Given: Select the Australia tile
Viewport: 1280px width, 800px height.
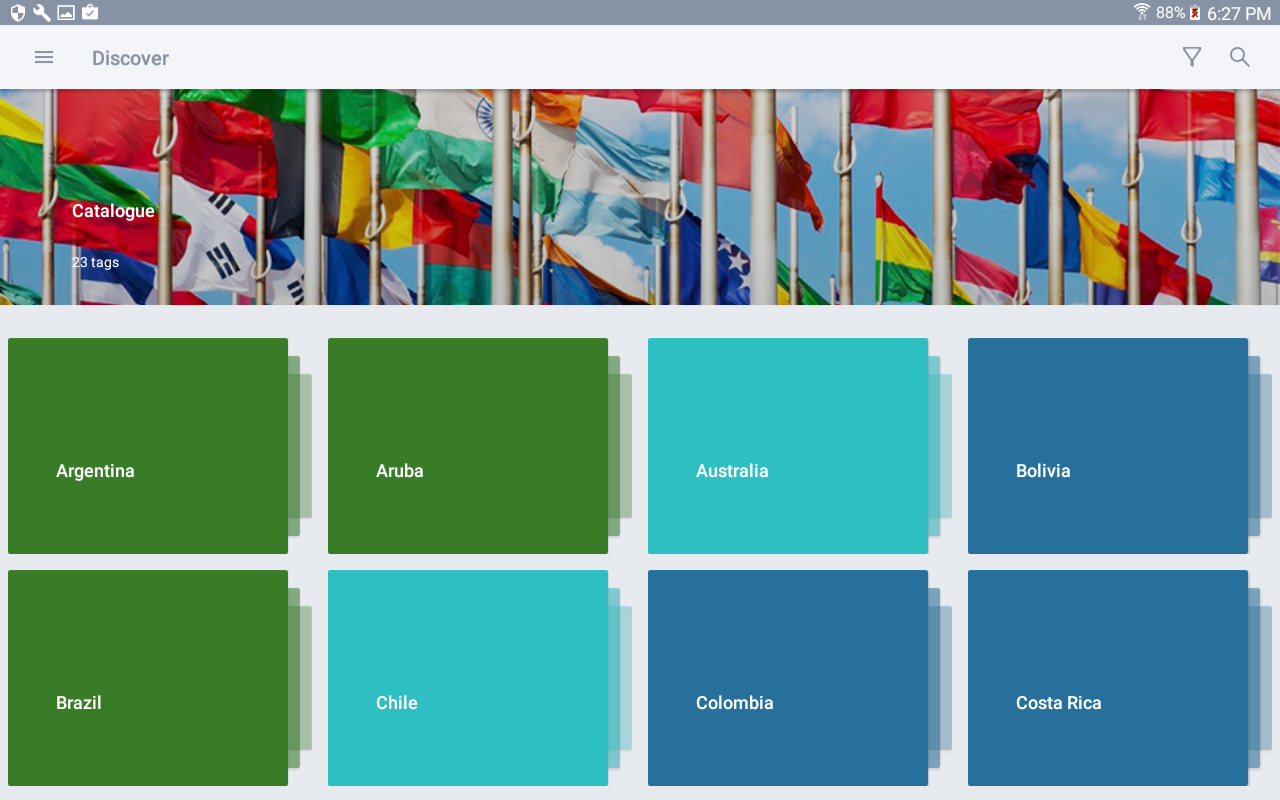Looking at the screenshot, I should click(788, 446).
